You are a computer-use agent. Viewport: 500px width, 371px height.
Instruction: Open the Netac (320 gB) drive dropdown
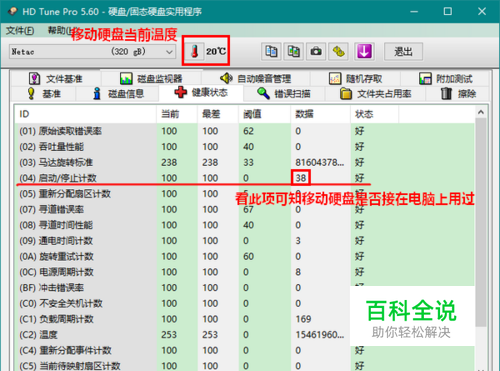coord(92,52)
